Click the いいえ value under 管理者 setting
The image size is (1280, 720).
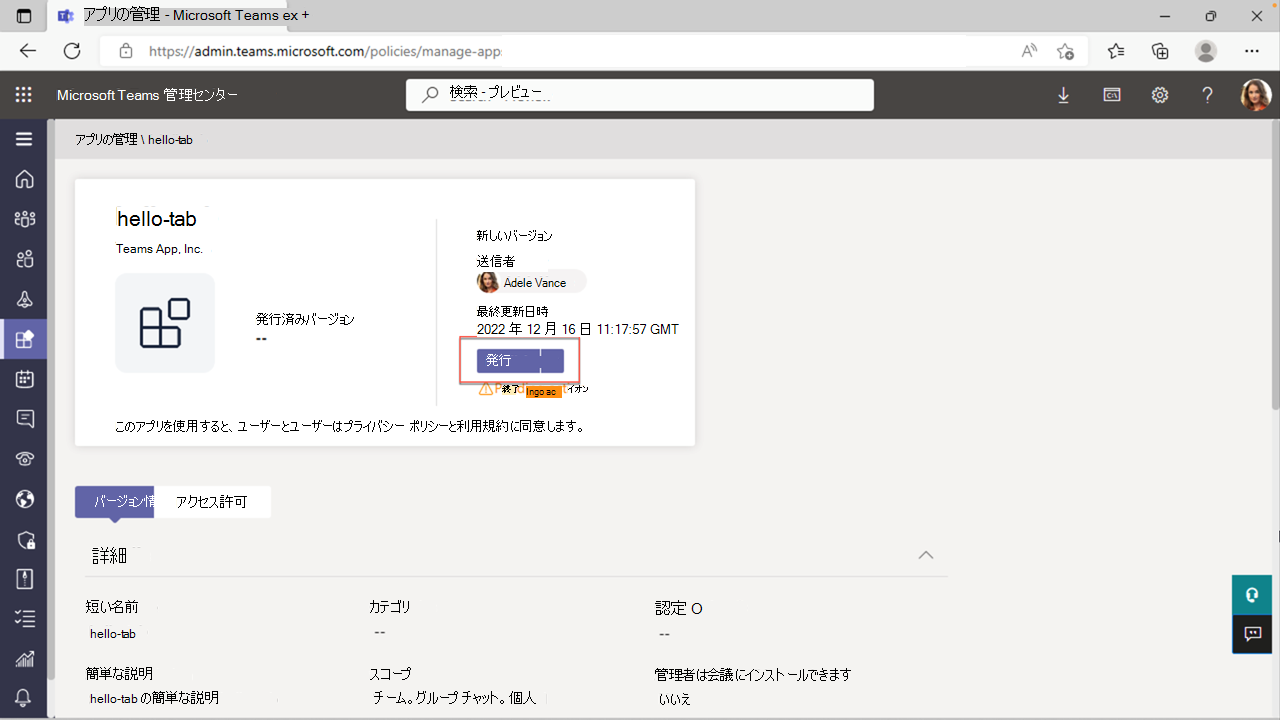click(x=675, y=699)
